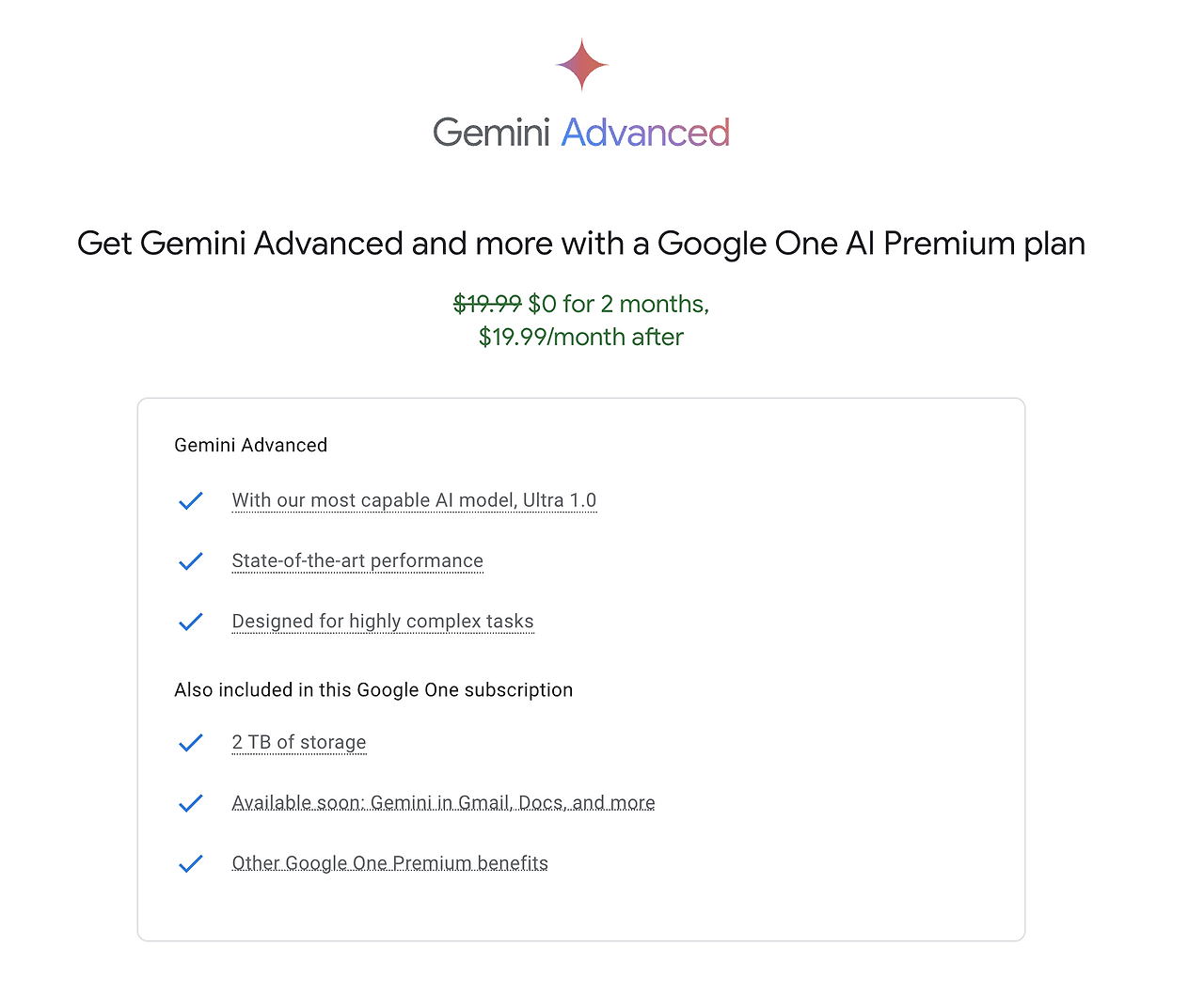Open the Ultra 1.0 model details link
The height and width of the screenshot is (994, 1204).
point(414,500)
